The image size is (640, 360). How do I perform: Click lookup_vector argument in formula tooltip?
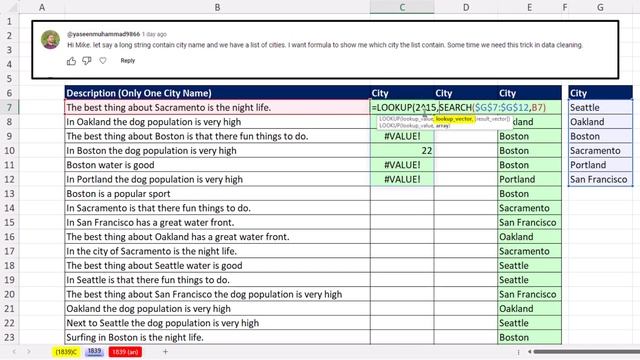click(x=454, y=119)
